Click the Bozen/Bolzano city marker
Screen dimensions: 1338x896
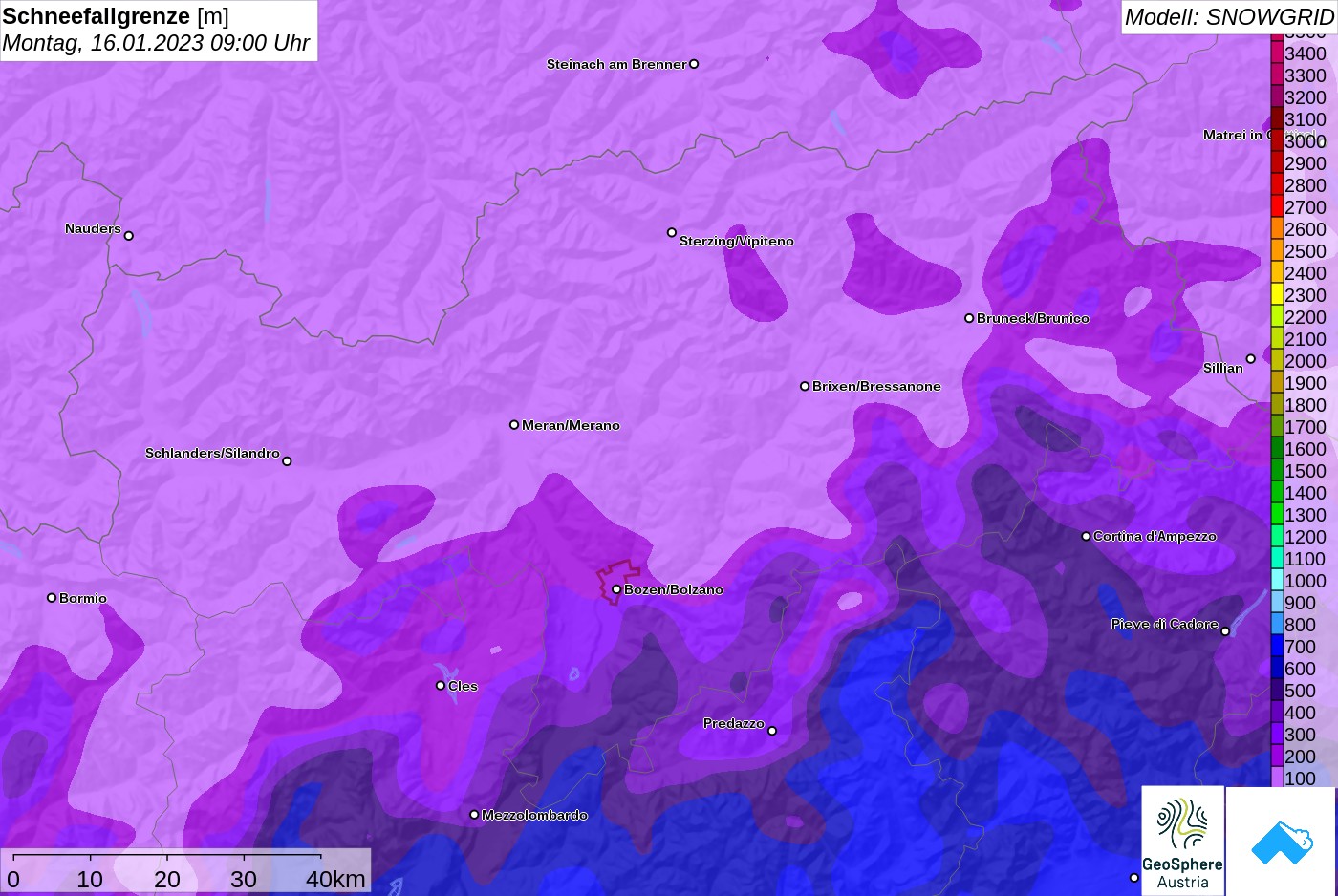pos(616,589)
